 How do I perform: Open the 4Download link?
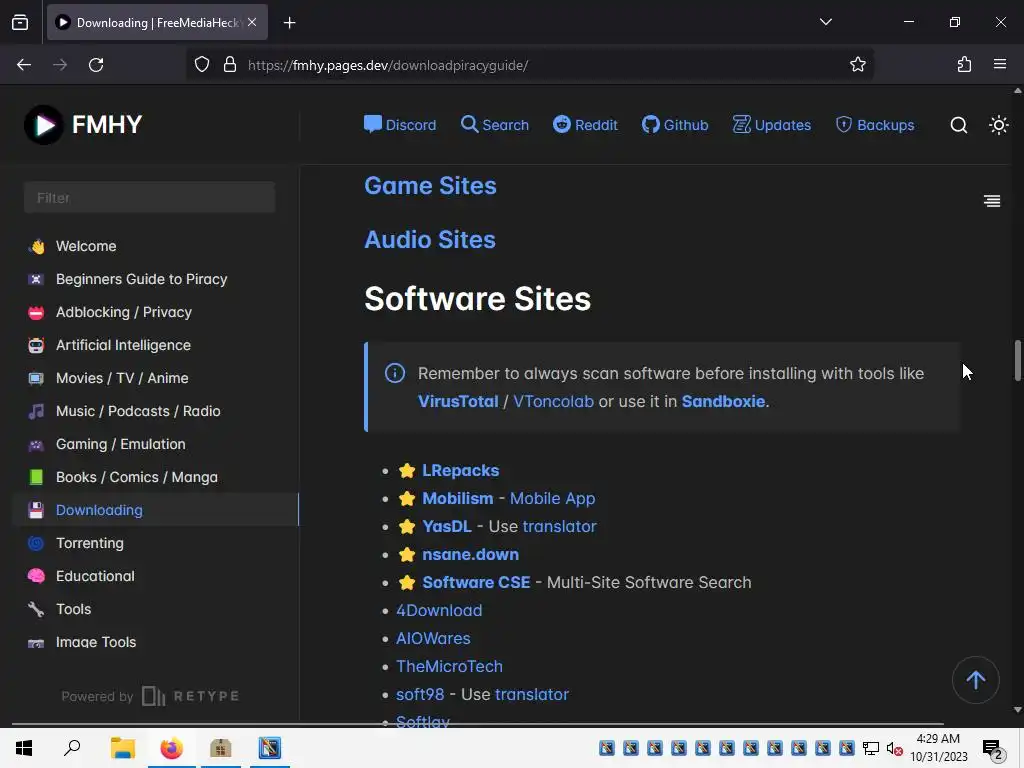(x=439, y=611)
